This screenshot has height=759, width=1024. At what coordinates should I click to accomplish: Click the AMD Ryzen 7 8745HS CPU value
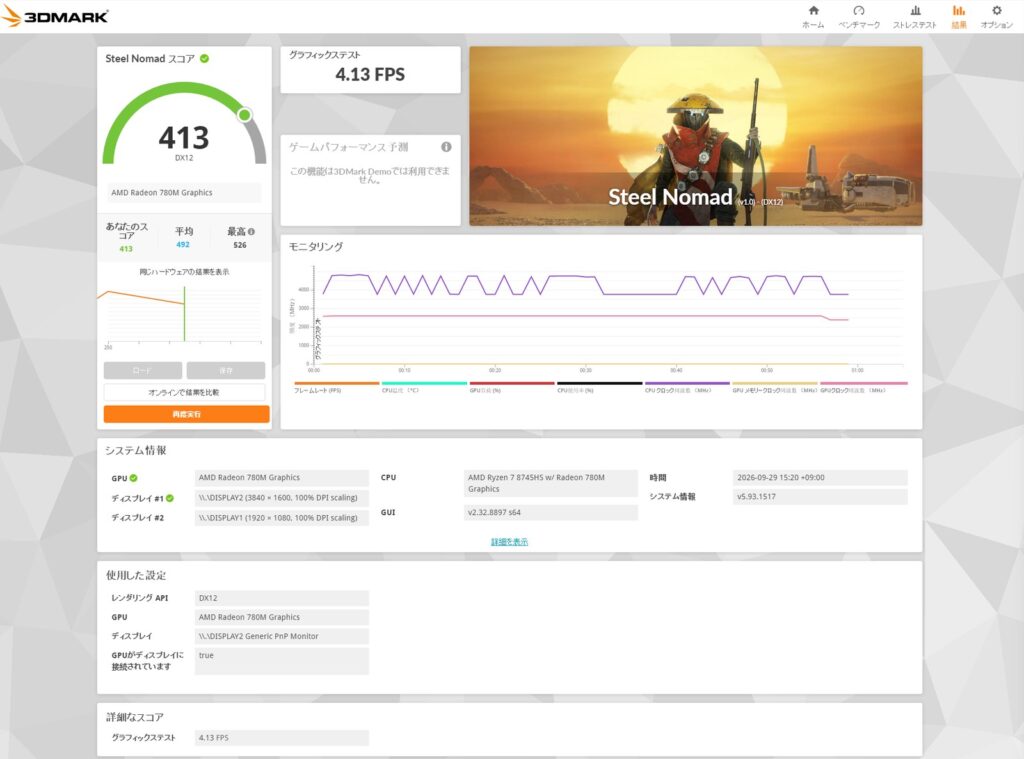551,483
